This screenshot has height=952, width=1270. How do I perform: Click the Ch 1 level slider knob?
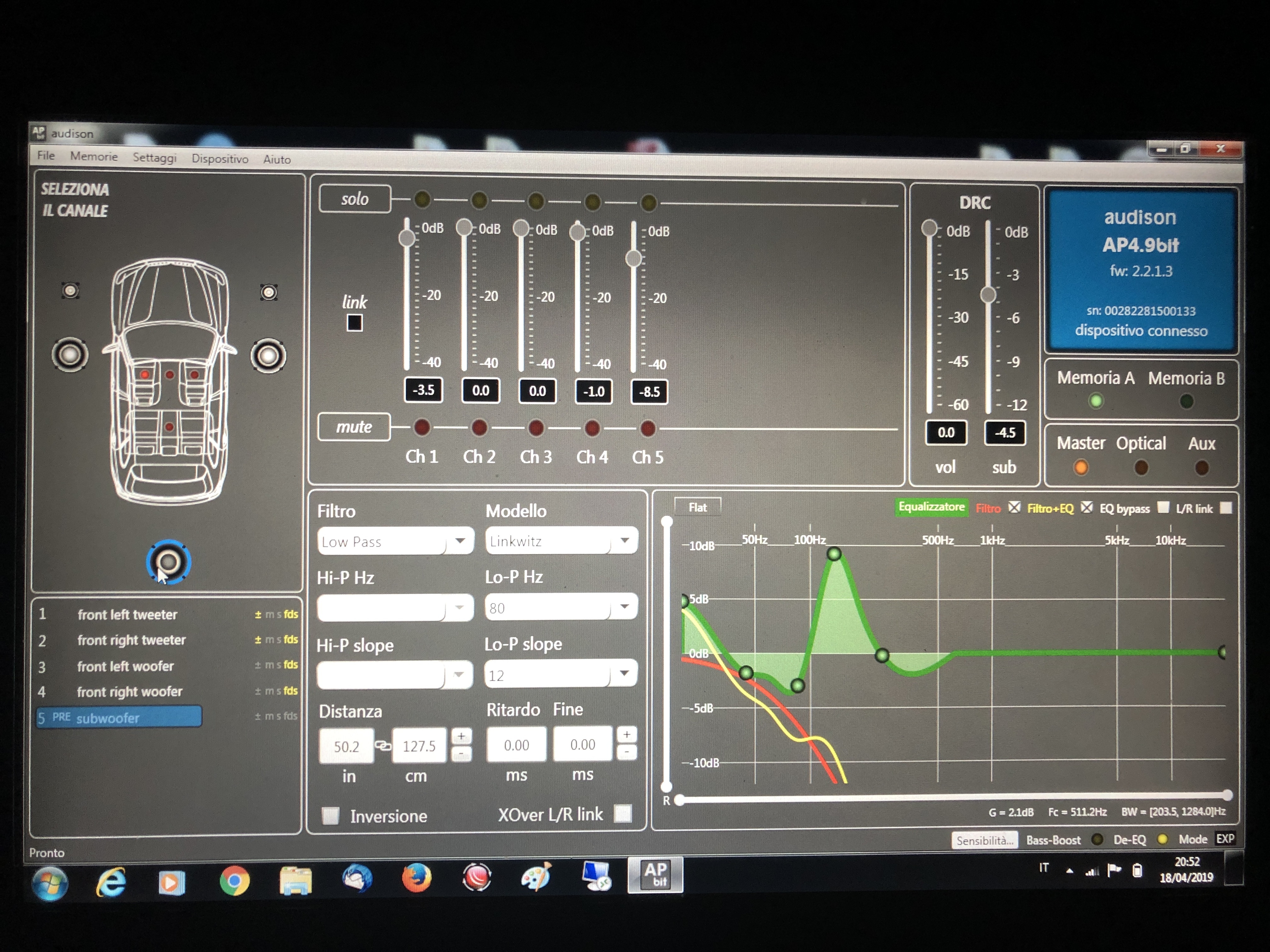[407, 238]
